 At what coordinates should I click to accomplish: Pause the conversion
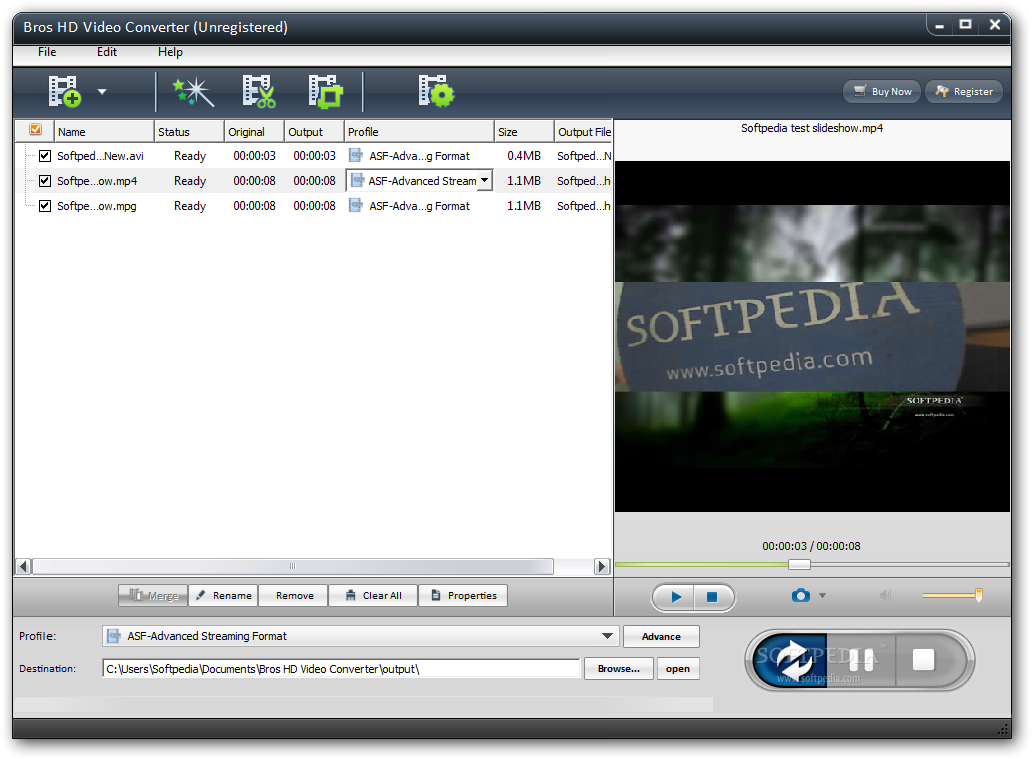[x=861, y=660]
